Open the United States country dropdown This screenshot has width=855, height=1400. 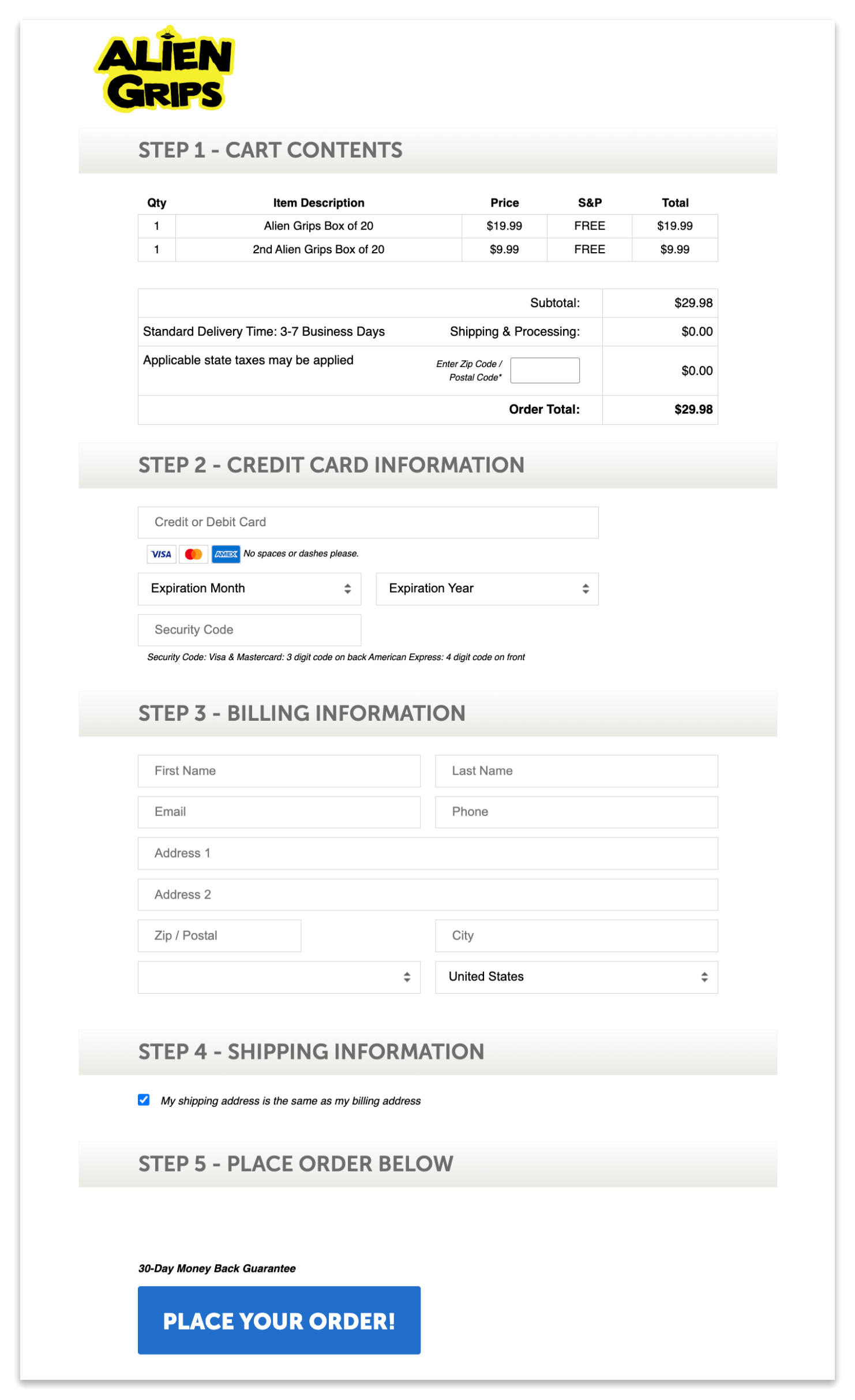(576, 977)
